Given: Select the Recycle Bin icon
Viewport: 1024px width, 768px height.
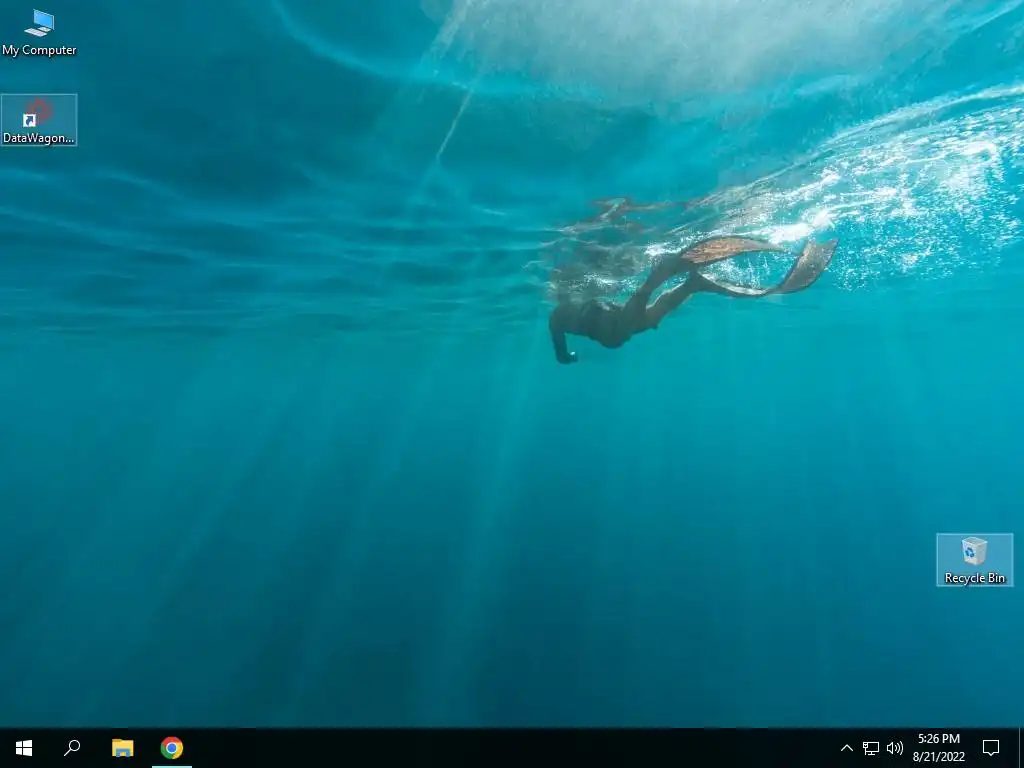Looking at the screenshot, I should pyautogui.click(x=974, y=560).
